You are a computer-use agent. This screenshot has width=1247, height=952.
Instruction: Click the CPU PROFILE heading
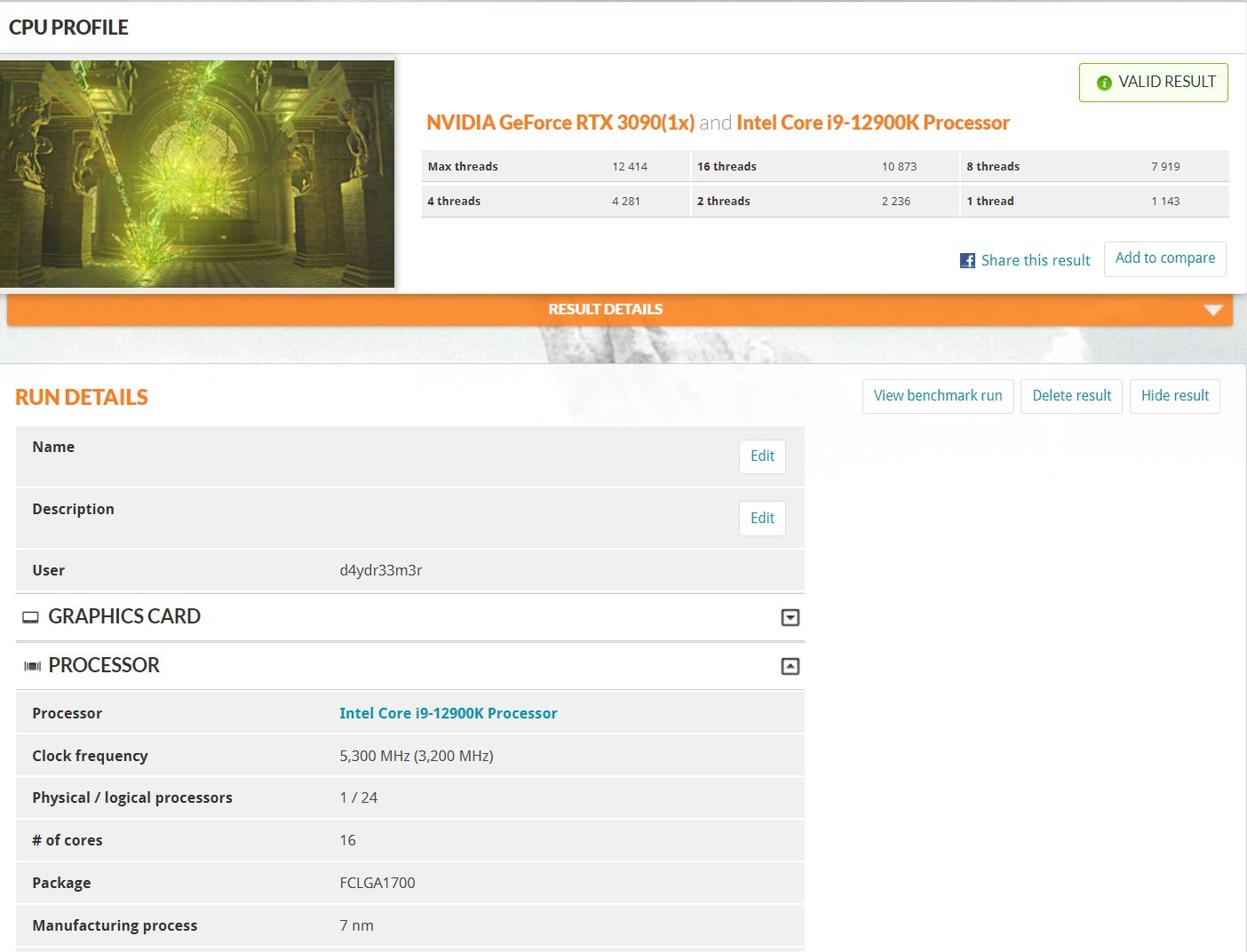[x=68, y=28]
